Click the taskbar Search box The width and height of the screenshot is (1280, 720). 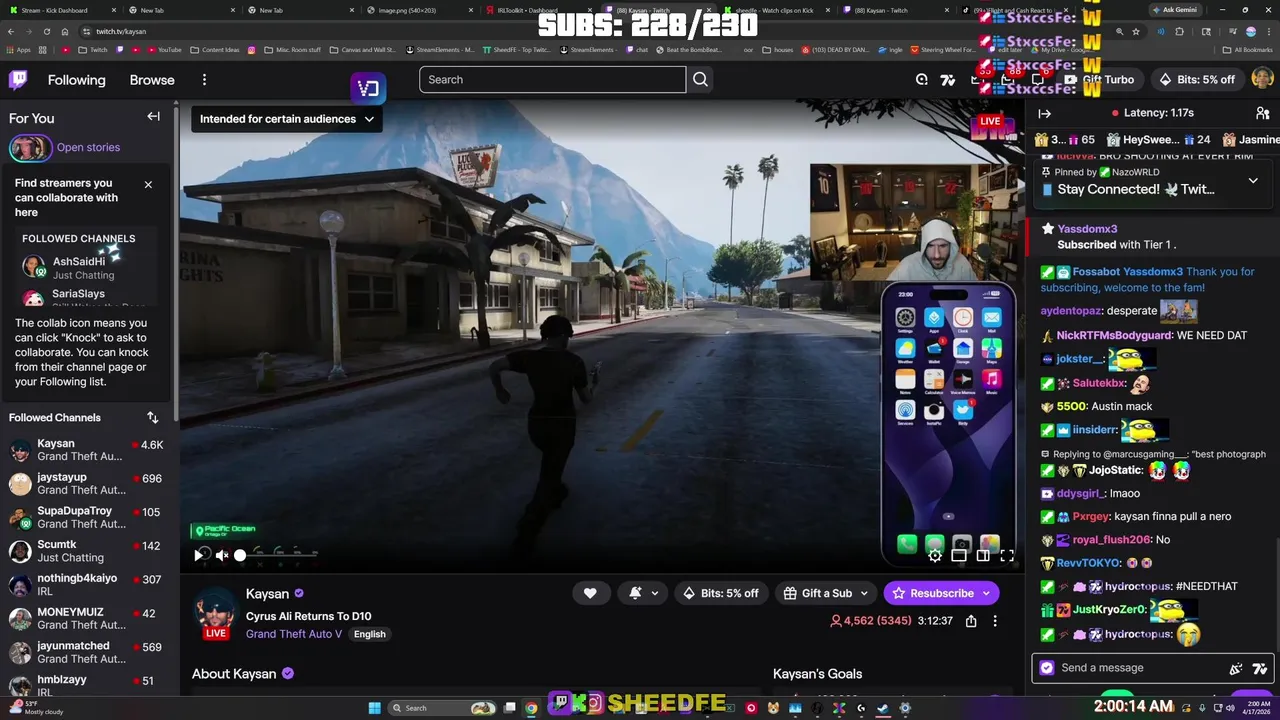point(442,708)
